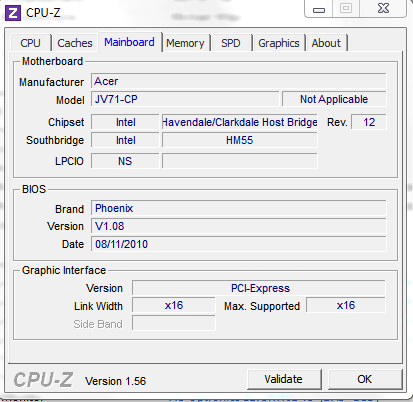Open the Caches tab
The image size is (413, 402).
75,43
